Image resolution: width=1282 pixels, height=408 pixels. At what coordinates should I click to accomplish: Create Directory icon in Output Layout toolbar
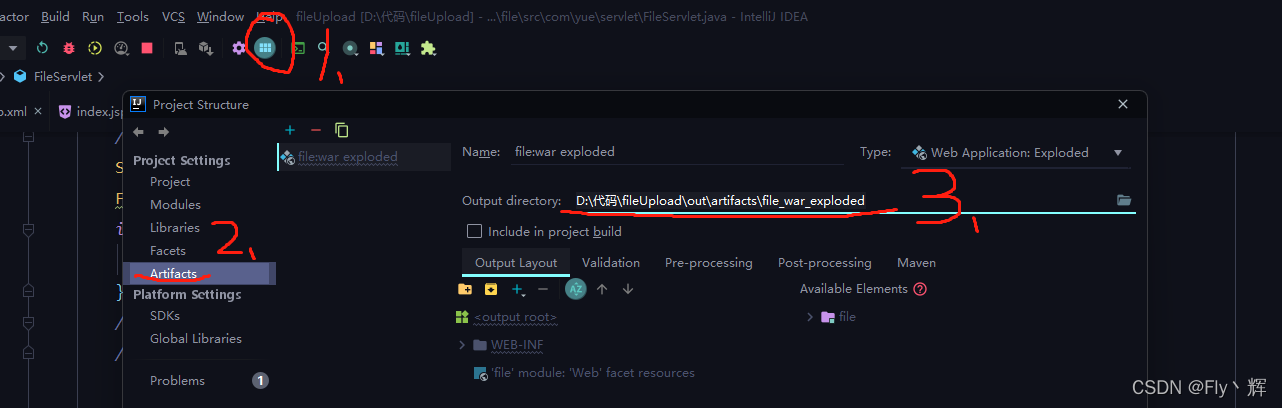tap(465, 289)
